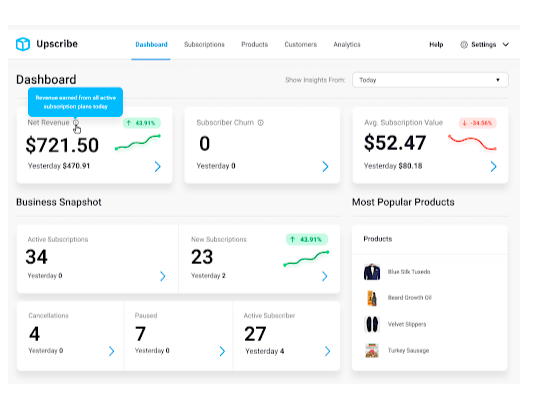Click the Net Revenue green trend chart
Screen dimensions: 533x397
[x=138, y=142]
